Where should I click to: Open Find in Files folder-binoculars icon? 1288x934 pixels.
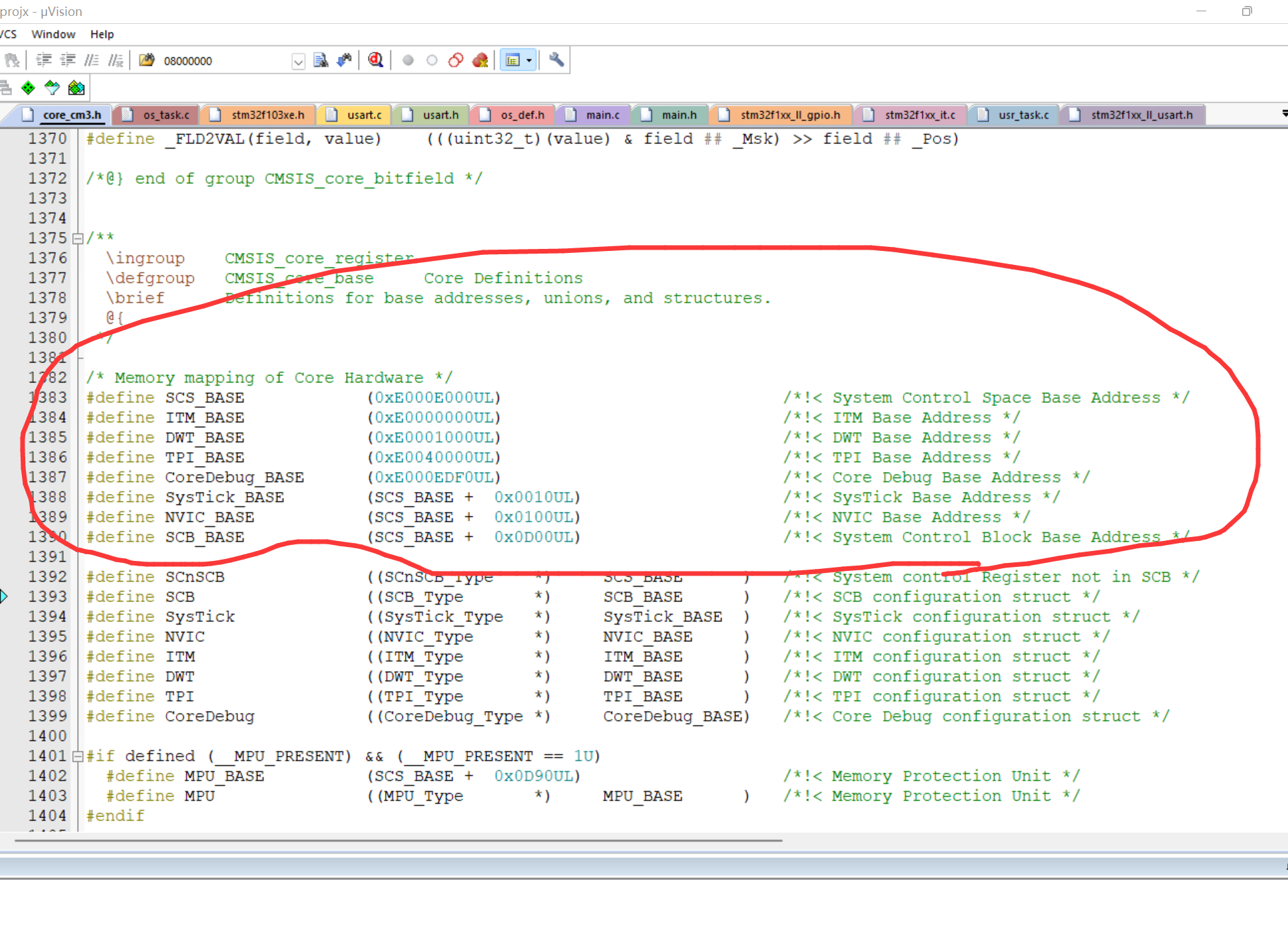point(147,60)
